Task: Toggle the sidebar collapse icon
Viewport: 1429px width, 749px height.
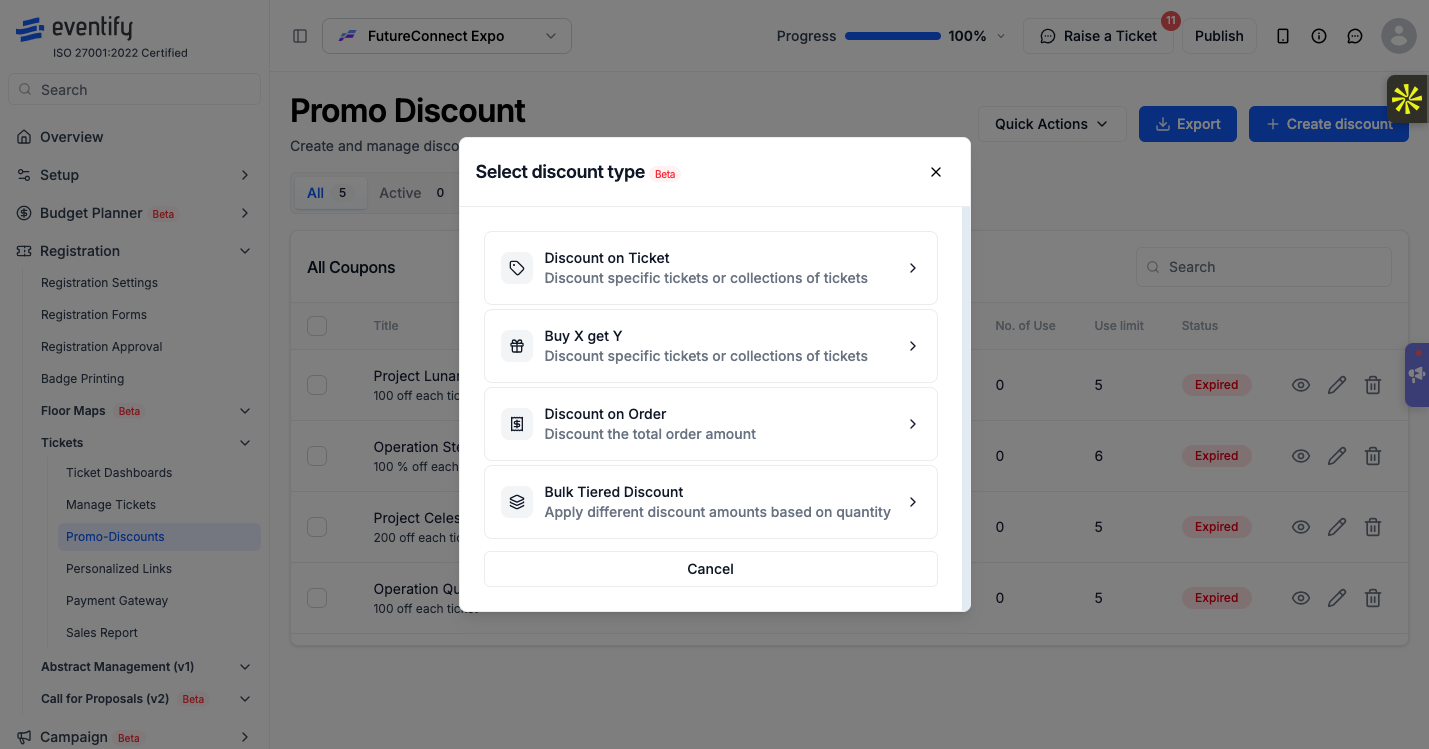Action: click(300, 36)
